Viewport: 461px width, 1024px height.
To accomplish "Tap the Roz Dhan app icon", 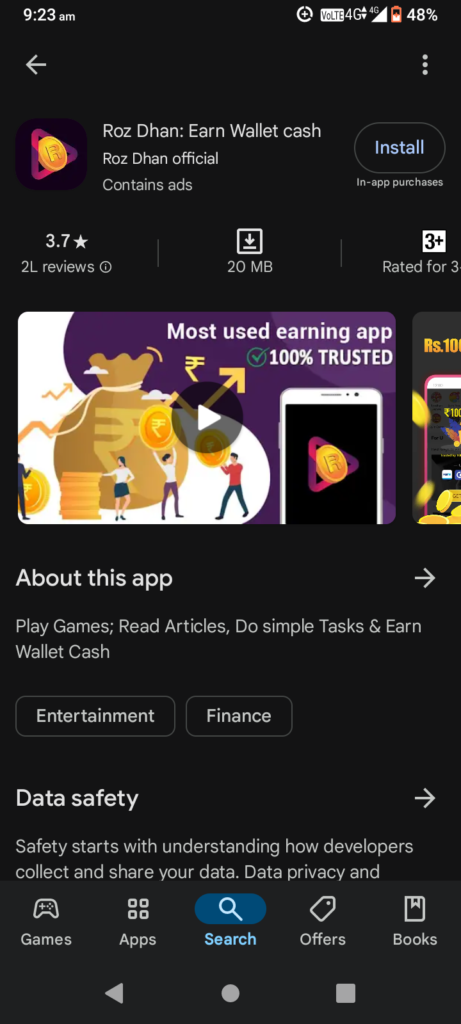I will click(51, 155).
